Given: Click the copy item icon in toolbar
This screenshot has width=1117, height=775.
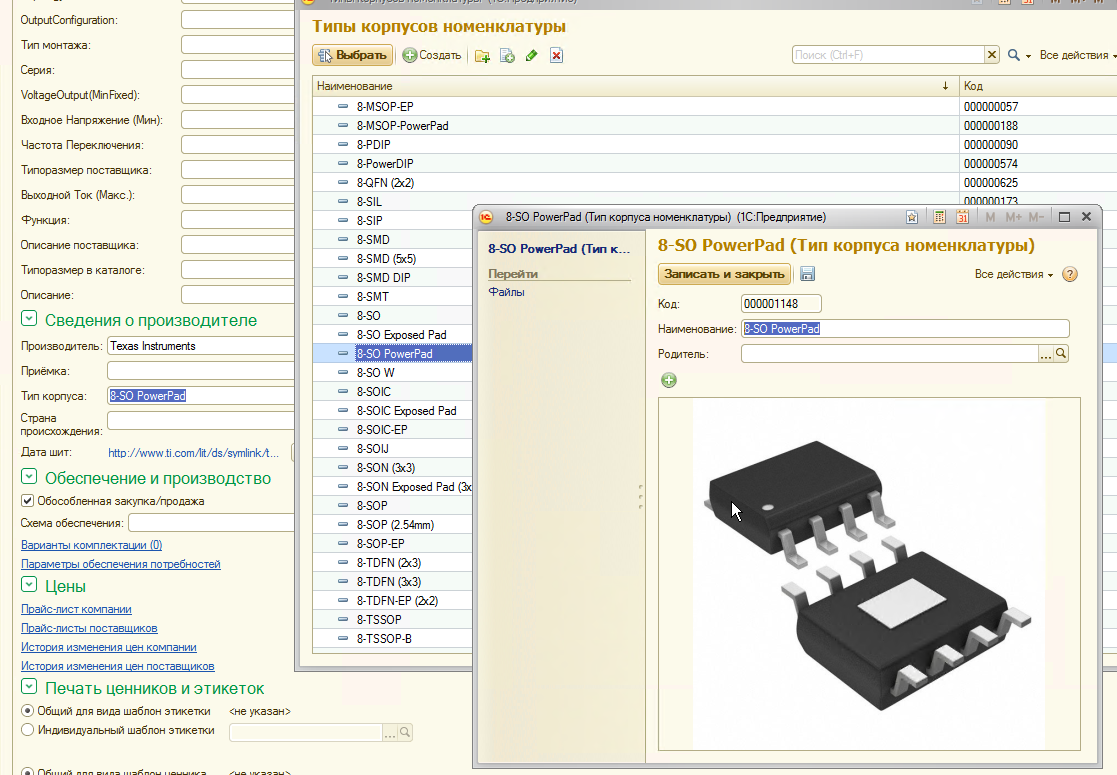Looking at the screenshot, I should pos(507,56).
